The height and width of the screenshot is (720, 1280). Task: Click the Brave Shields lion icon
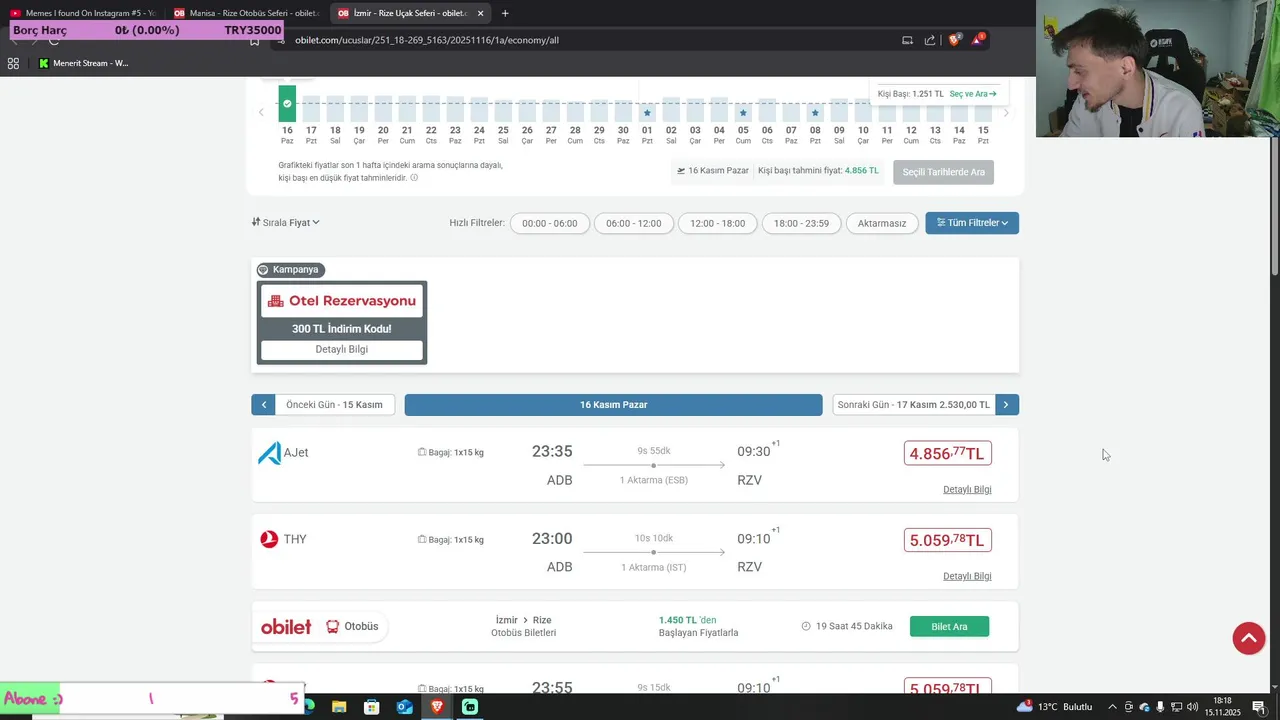955,40
